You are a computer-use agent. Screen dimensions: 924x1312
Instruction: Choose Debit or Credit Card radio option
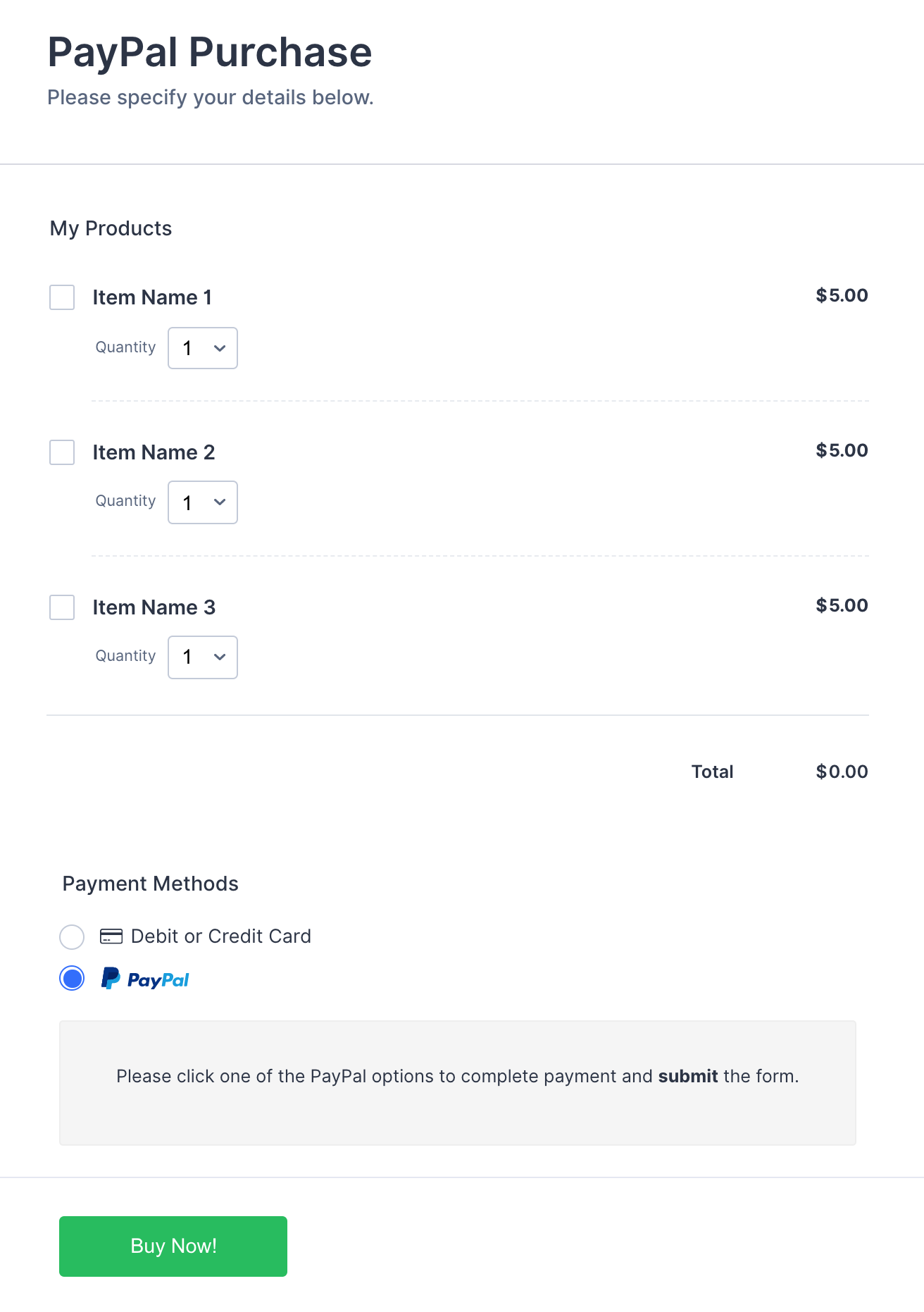[72, 937]
